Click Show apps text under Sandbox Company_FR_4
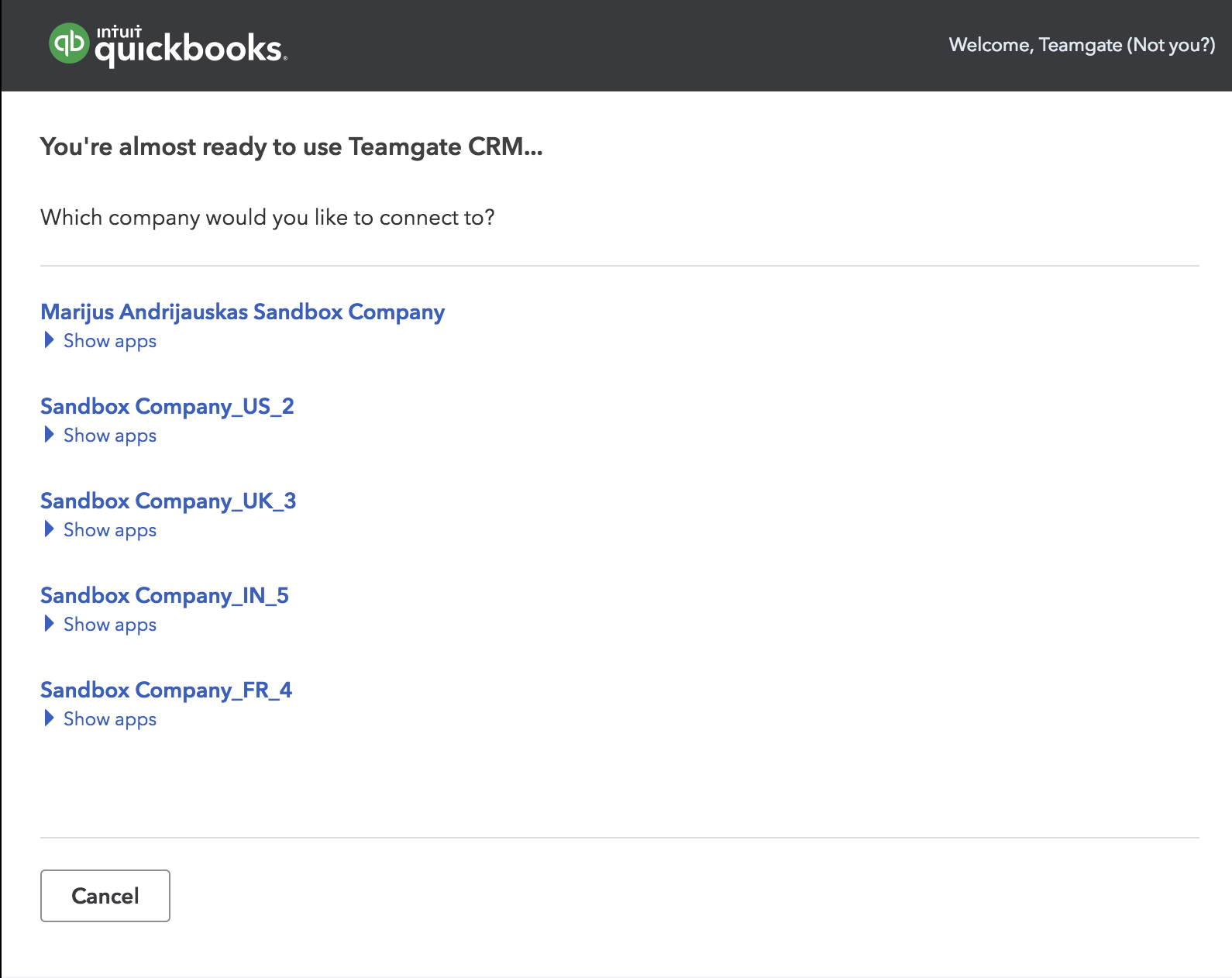Image resolution: width=1232 pixels, height=978 pixels. 110,719
